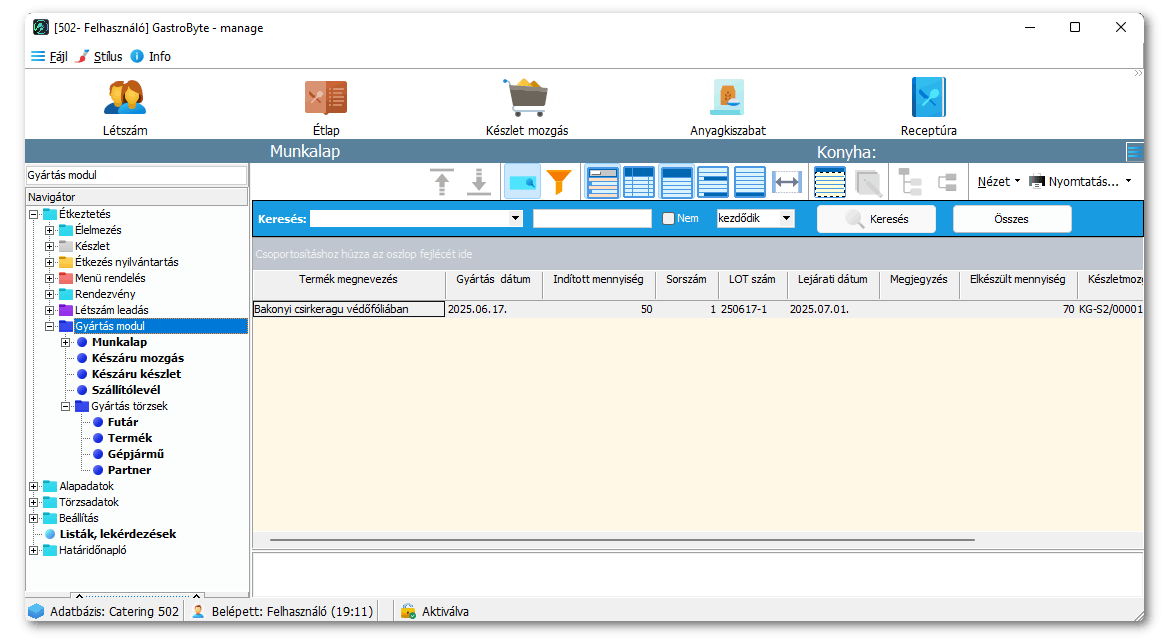Viewport: 1169px width, 640px height.
Task: Open the Anyagkiszabat module icon
Action: click(x=727, y=98)
